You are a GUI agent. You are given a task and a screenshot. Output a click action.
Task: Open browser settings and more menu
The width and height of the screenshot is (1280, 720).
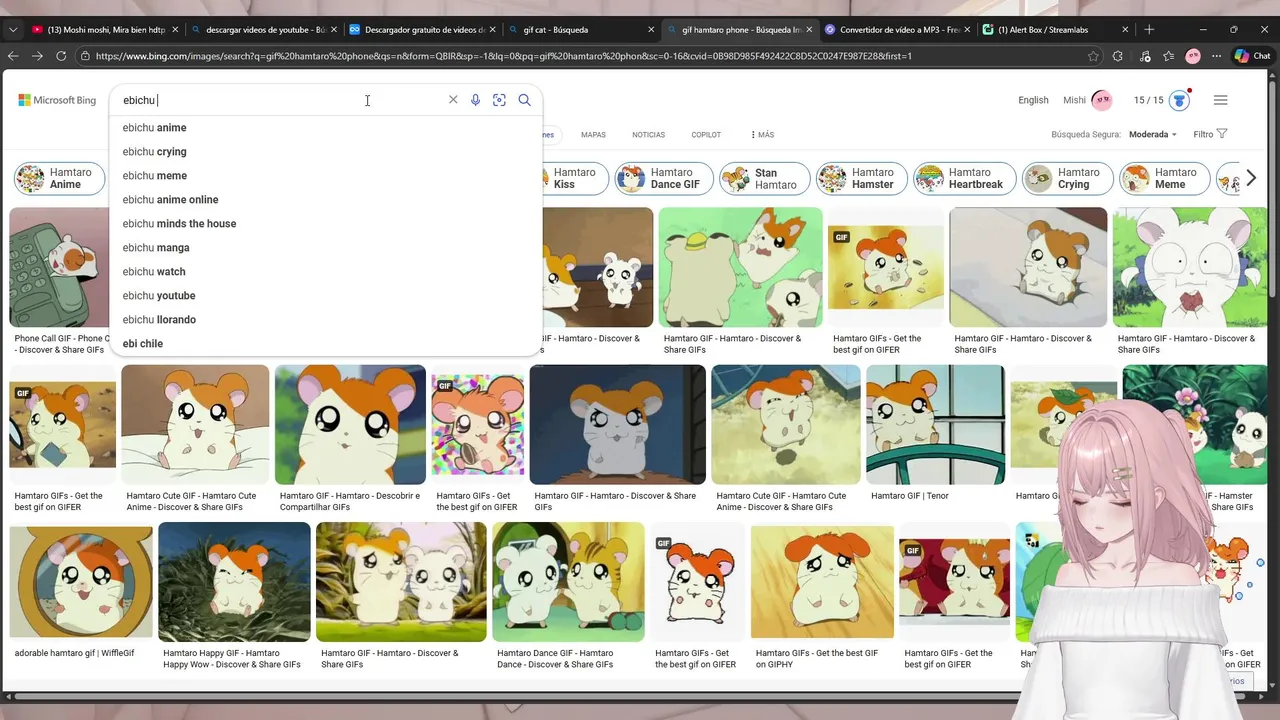1217,56
